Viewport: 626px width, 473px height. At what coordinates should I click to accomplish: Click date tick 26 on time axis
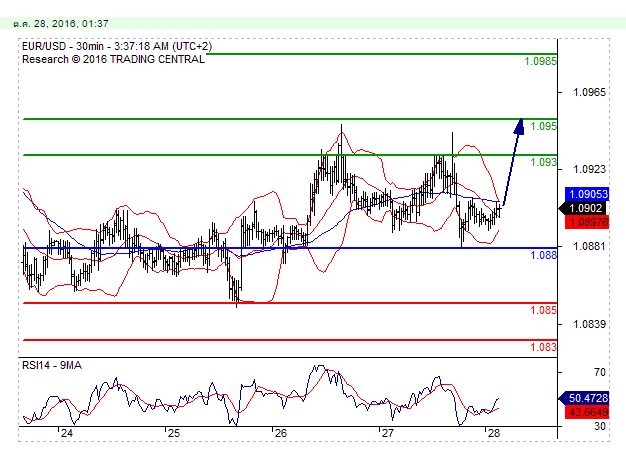pyautogui.click(x=281, y=433)
